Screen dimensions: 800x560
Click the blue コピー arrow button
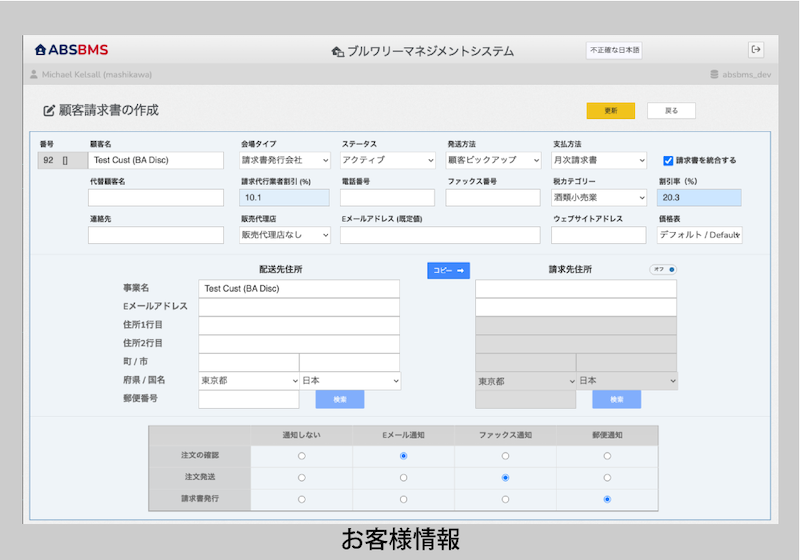pos(448,270)
